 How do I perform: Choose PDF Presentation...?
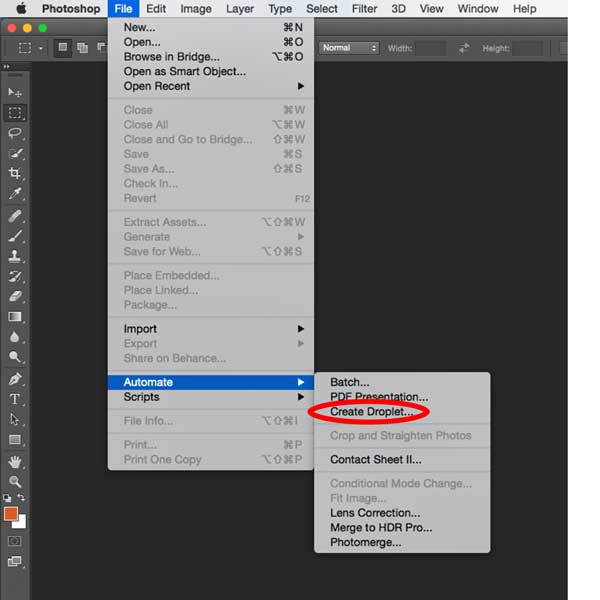(x=402, y=397)
